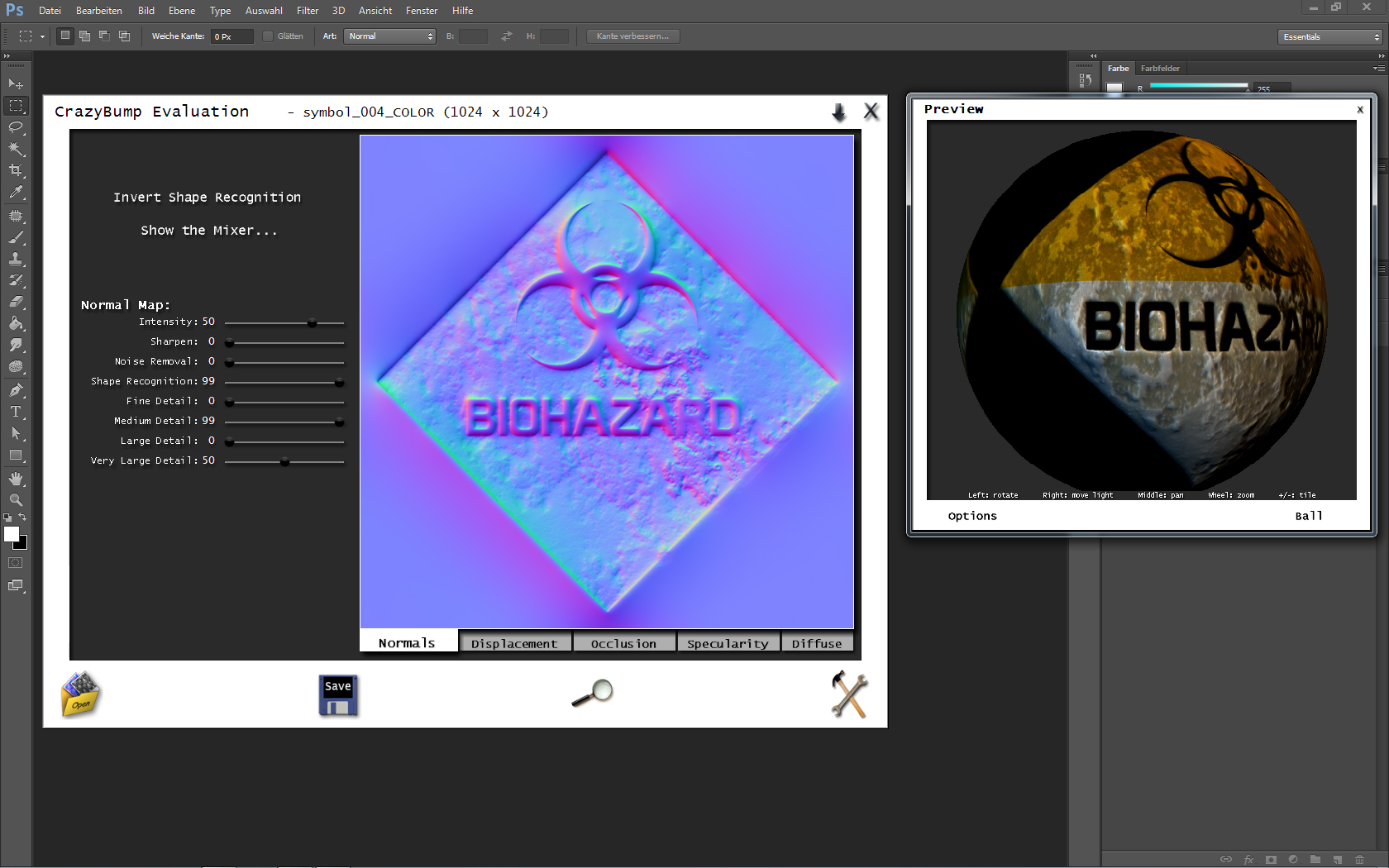1389x868 pixels.
Task: Select the History Brush tool
Action: pyautogui.click(x=16, y=280)
